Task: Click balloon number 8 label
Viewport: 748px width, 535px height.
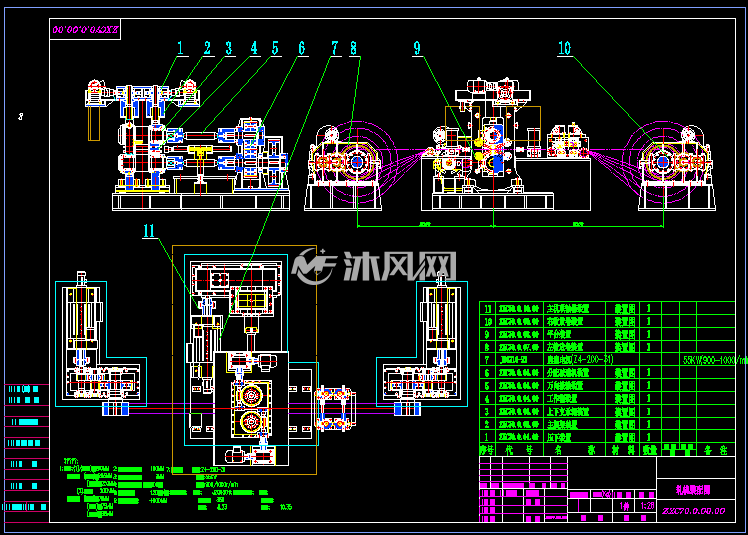Action: (353, 48)
